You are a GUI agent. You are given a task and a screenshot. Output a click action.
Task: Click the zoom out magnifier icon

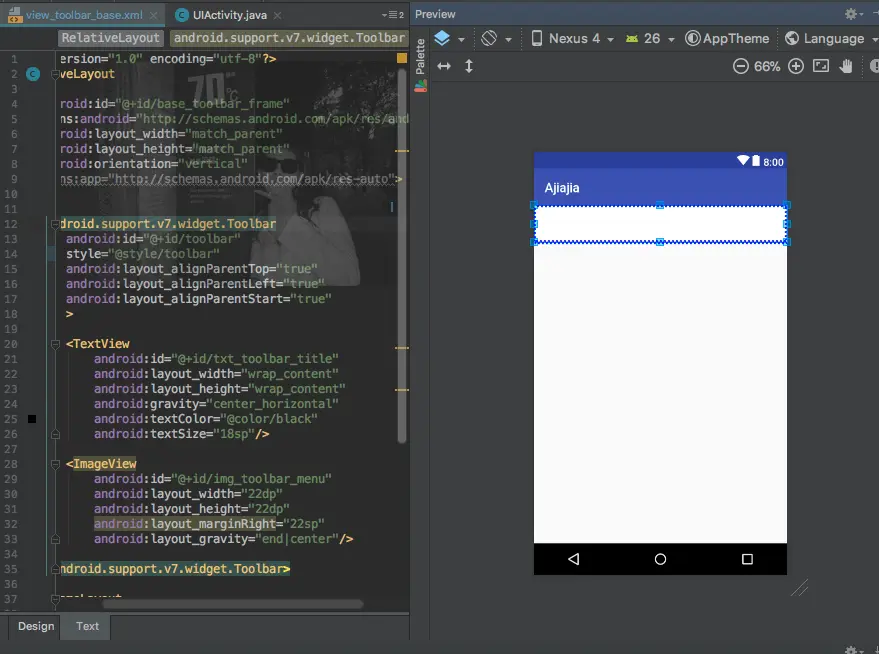[740, 66]
